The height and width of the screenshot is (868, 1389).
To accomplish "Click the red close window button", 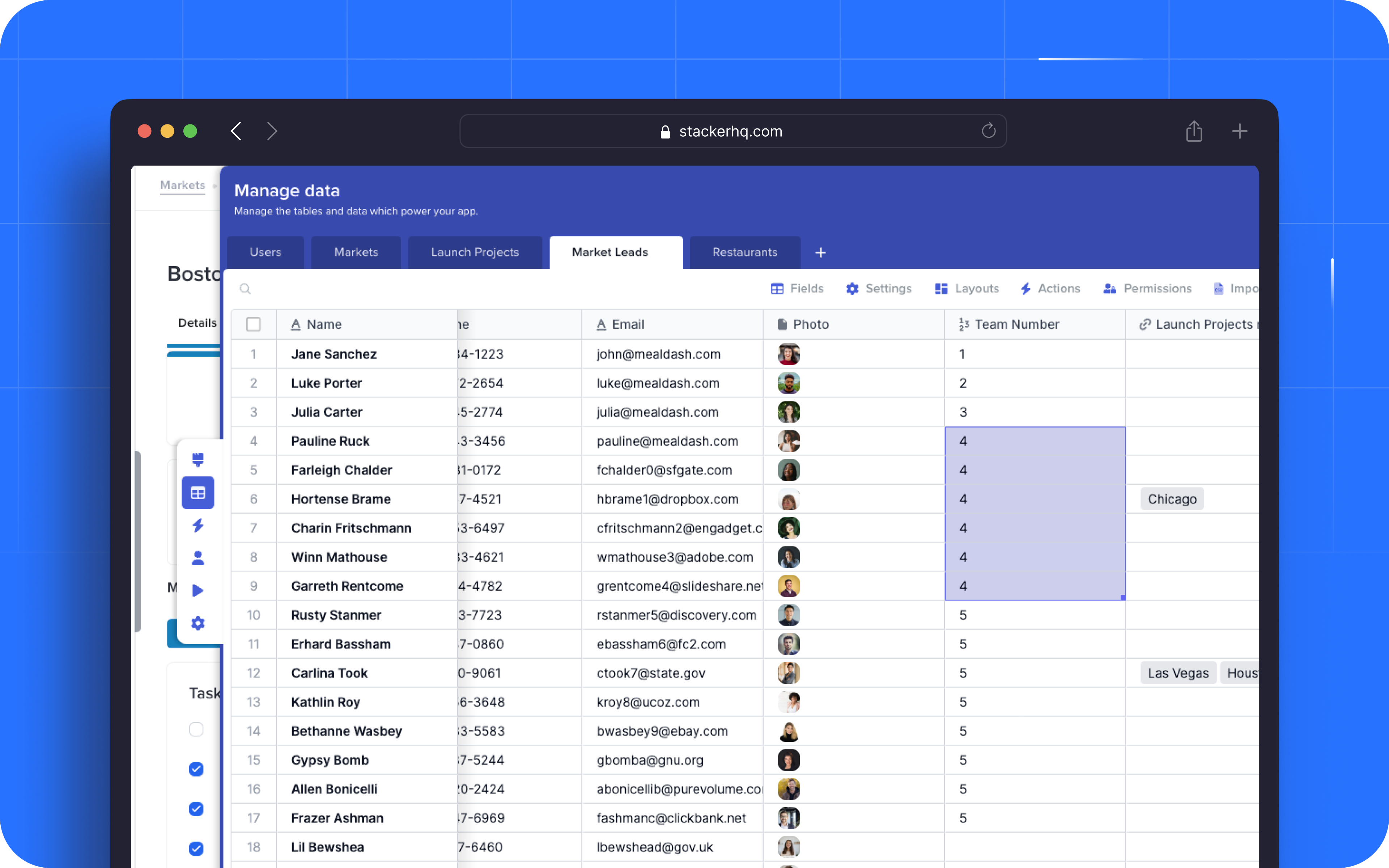I will (145, 131).
